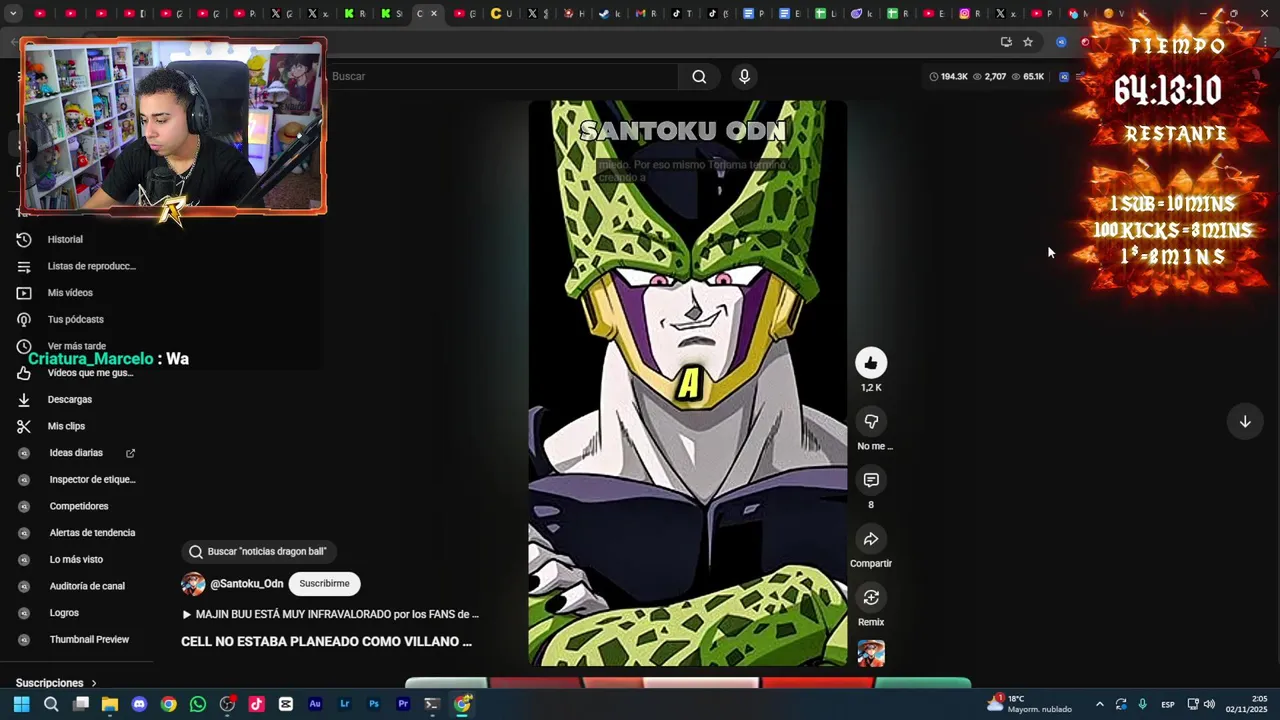
Task: Open Alertas de tendencia
Action: [x=91, y=533]
